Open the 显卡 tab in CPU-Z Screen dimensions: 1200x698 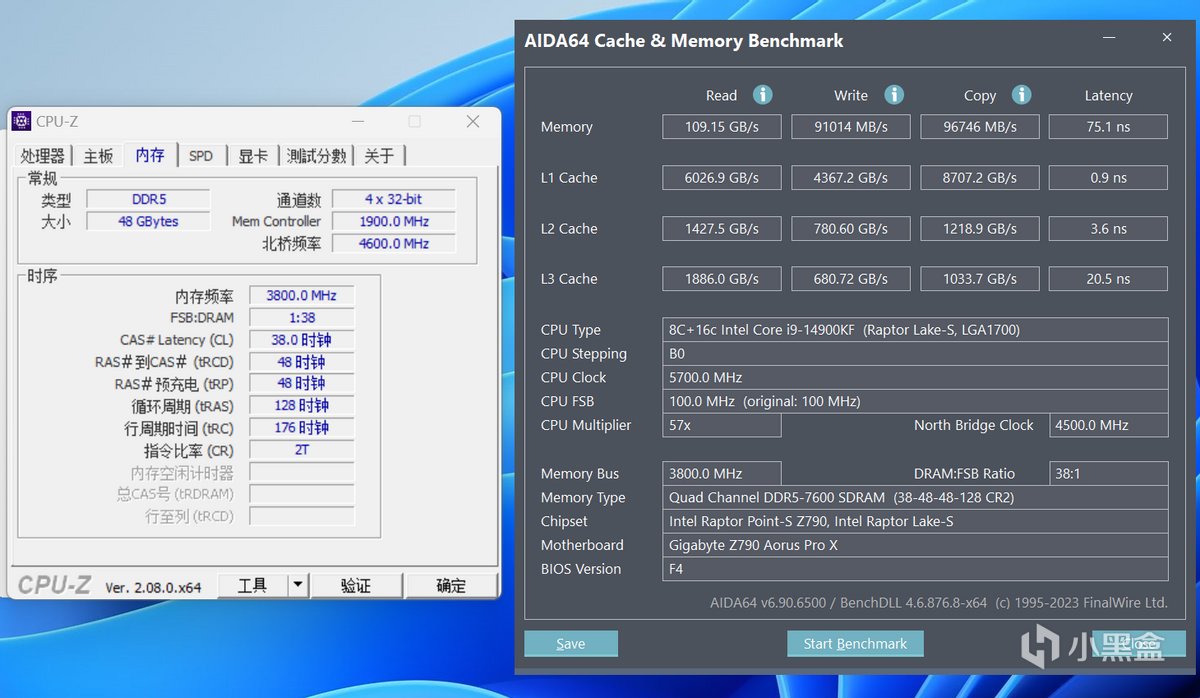coord(253,156)
